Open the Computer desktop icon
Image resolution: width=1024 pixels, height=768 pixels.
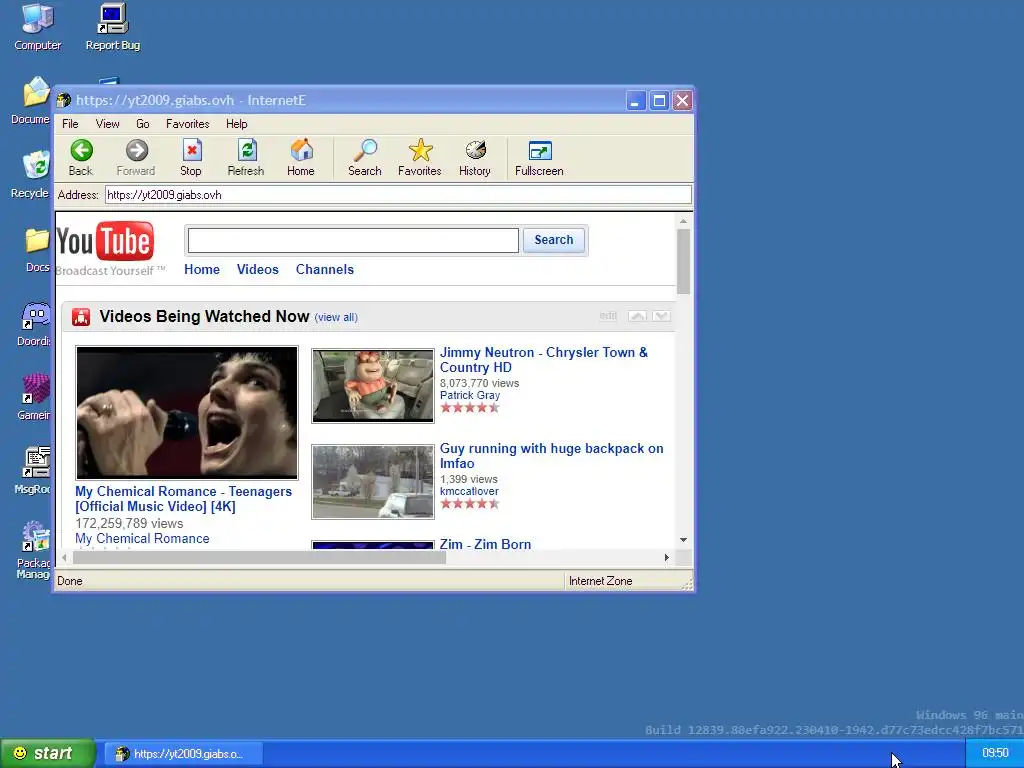(x=38, y=27)
